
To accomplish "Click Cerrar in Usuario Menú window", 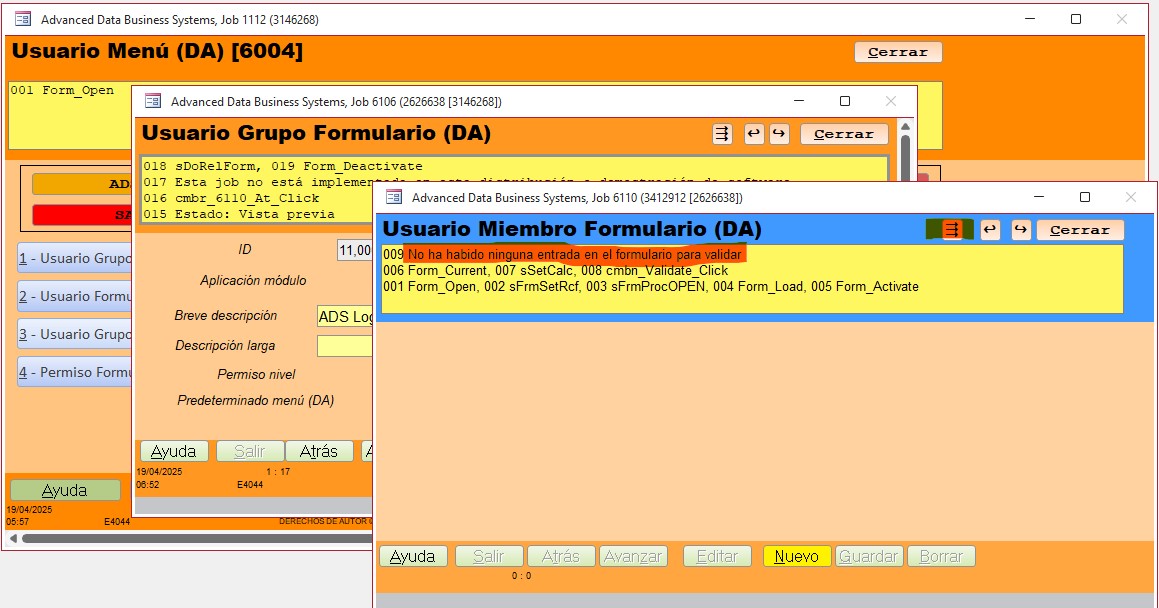I will click(898, 52).
